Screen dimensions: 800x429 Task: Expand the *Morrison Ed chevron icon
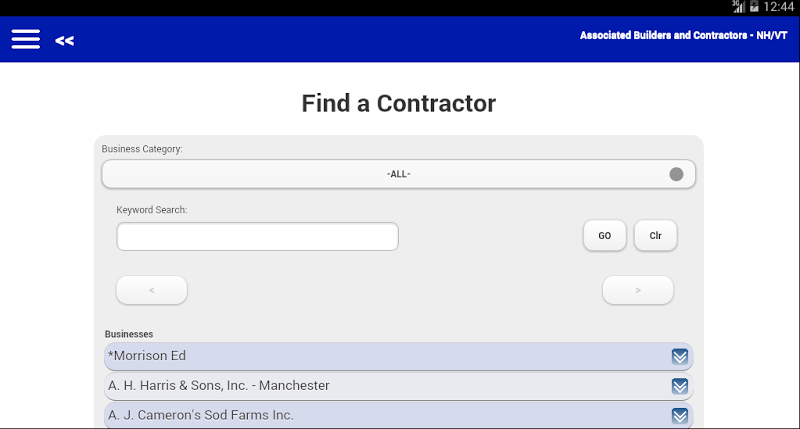point(680,356)
